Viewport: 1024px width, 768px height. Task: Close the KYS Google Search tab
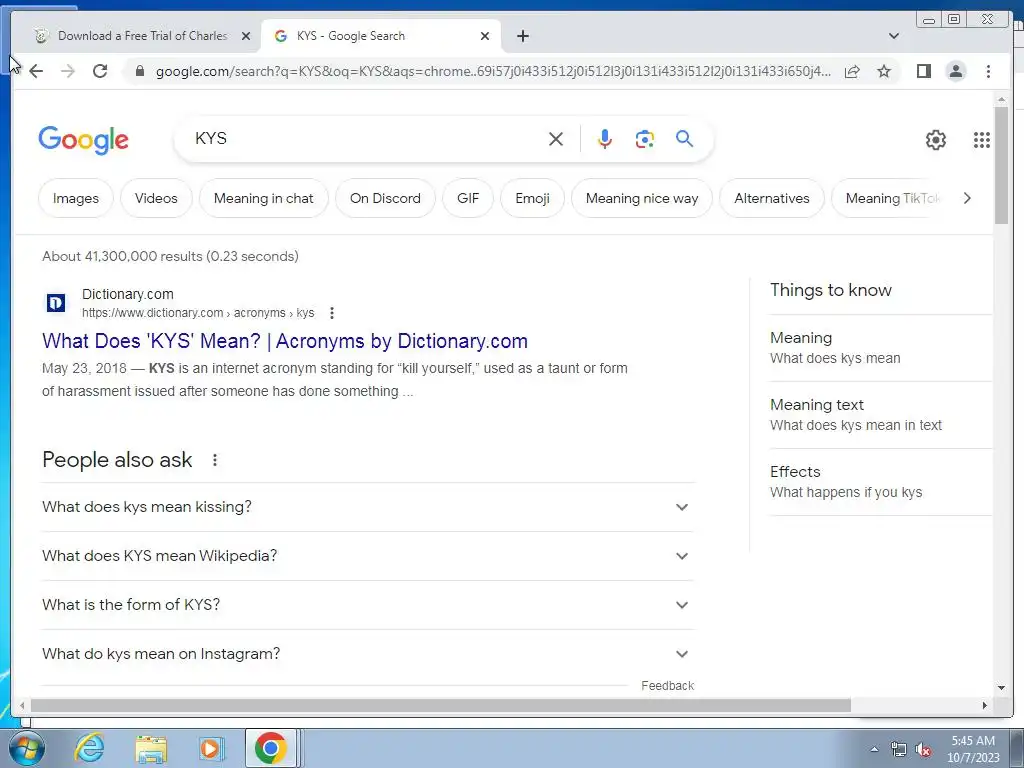(485, 36)
